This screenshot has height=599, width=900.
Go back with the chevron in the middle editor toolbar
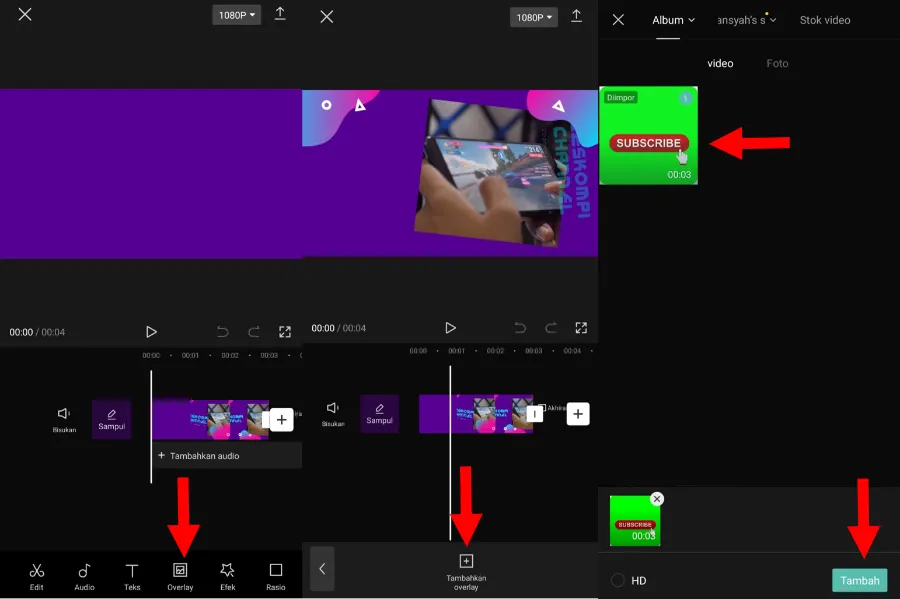(x=322, y=569)
